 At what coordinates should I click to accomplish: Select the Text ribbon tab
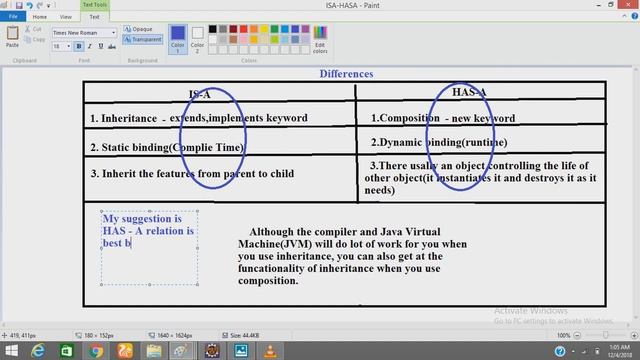[x=94, y=17]
